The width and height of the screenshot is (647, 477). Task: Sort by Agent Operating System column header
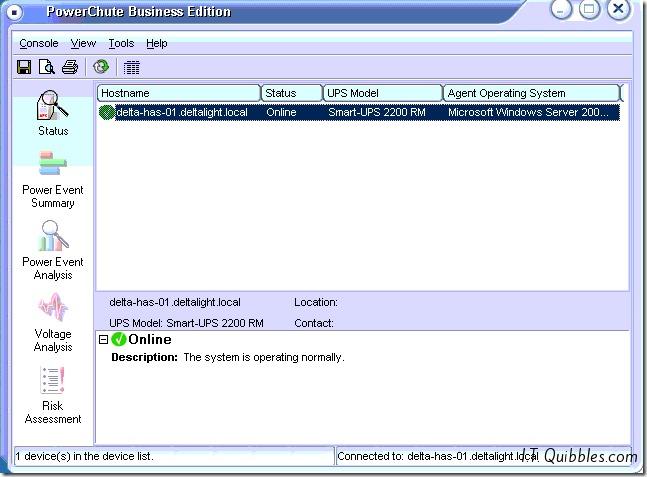tap(531, 93)
